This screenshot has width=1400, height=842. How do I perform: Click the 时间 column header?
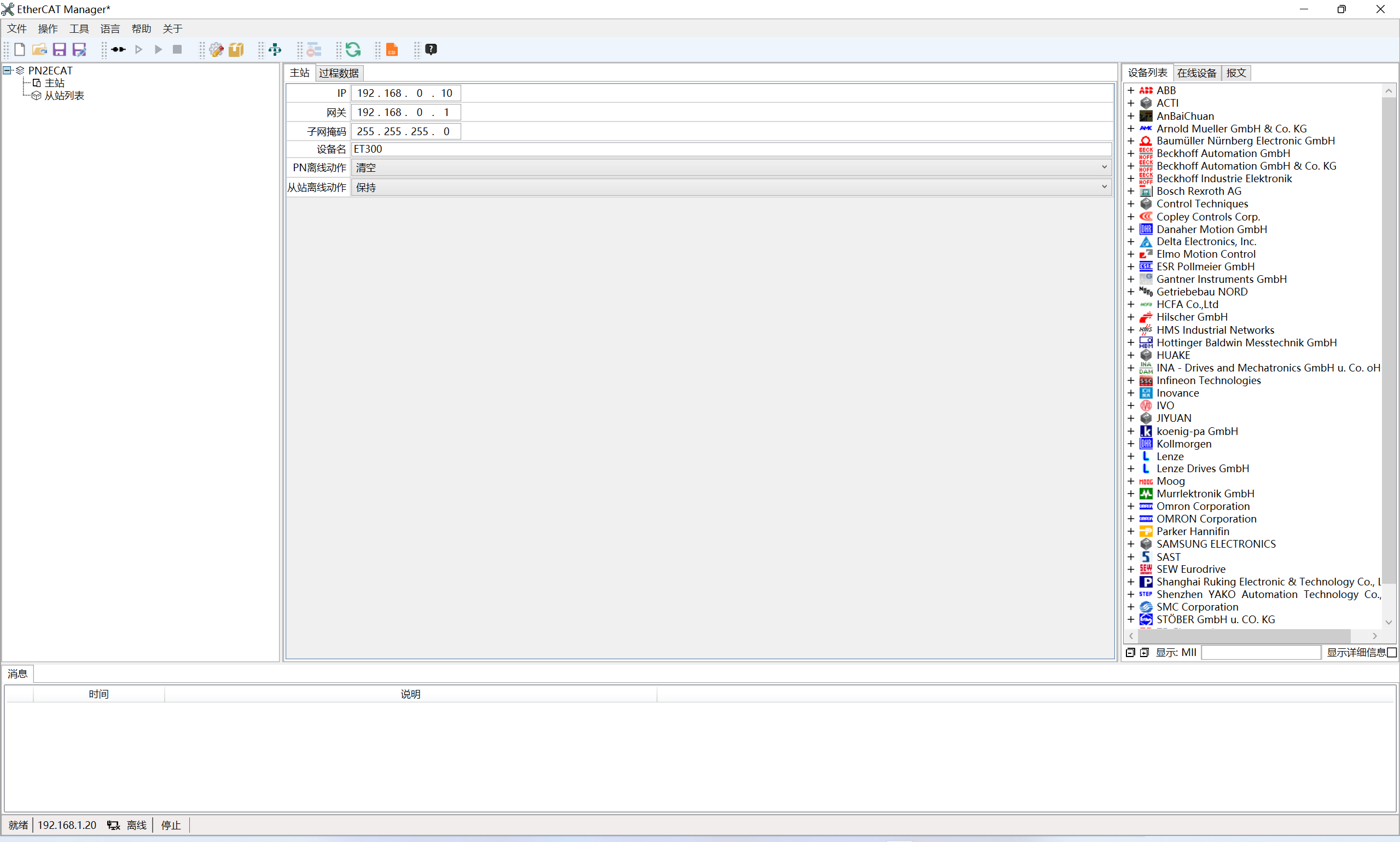(98, 694)
